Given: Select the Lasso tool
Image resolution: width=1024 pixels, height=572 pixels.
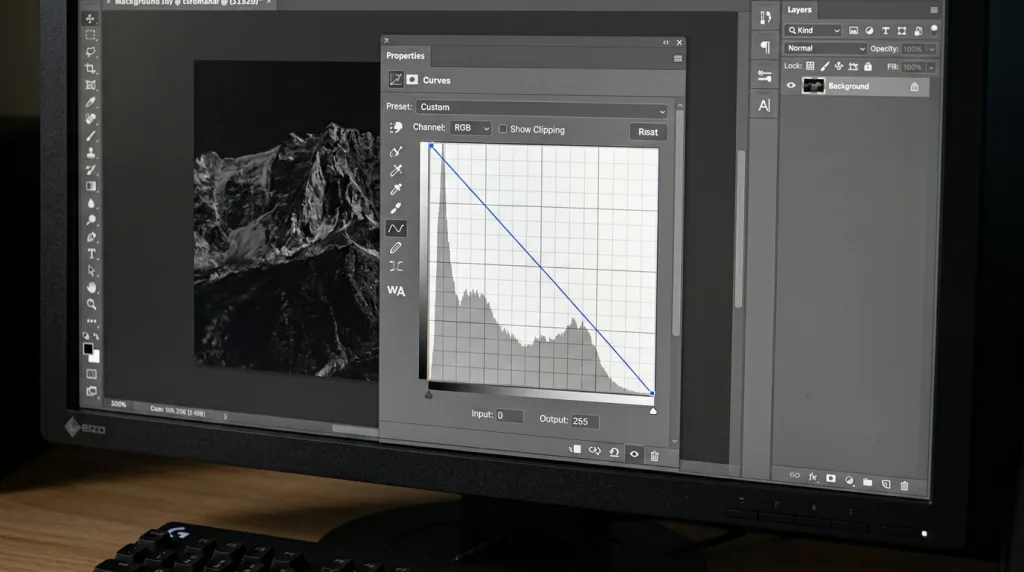Looking at the screenshot, I should point(91,52).
